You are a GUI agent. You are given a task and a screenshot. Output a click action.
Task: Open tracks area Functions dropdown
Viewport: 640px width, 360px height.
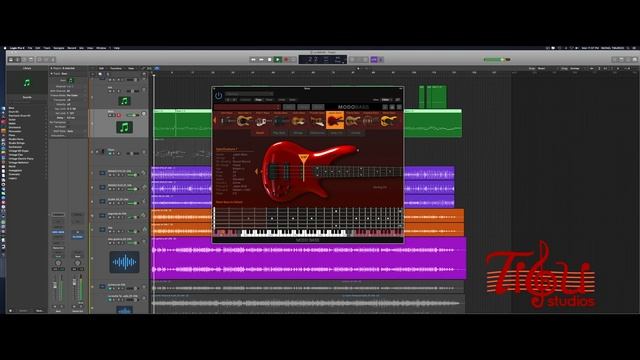[x=117, y=68]
